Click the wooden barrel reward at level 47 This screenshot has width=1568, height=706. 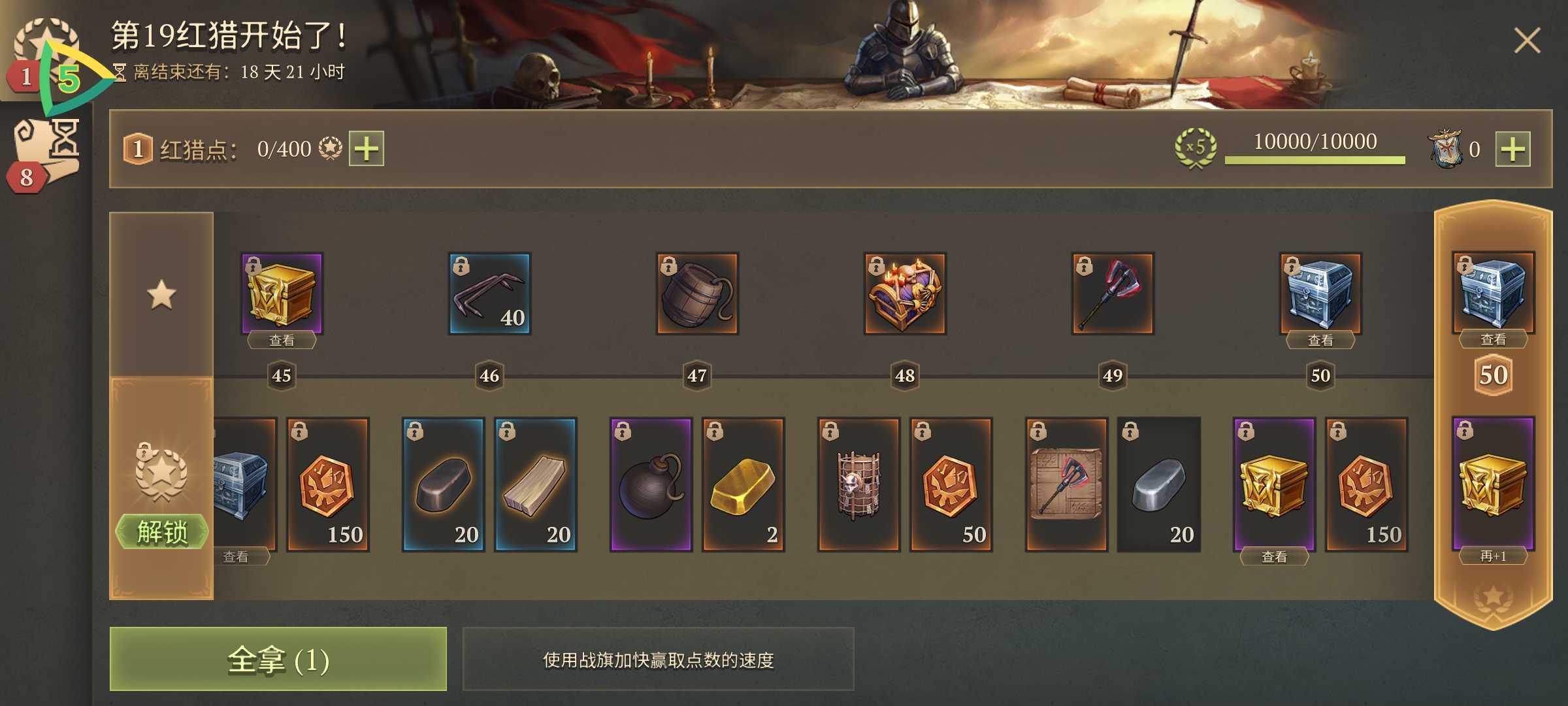[x=697, y=294]
